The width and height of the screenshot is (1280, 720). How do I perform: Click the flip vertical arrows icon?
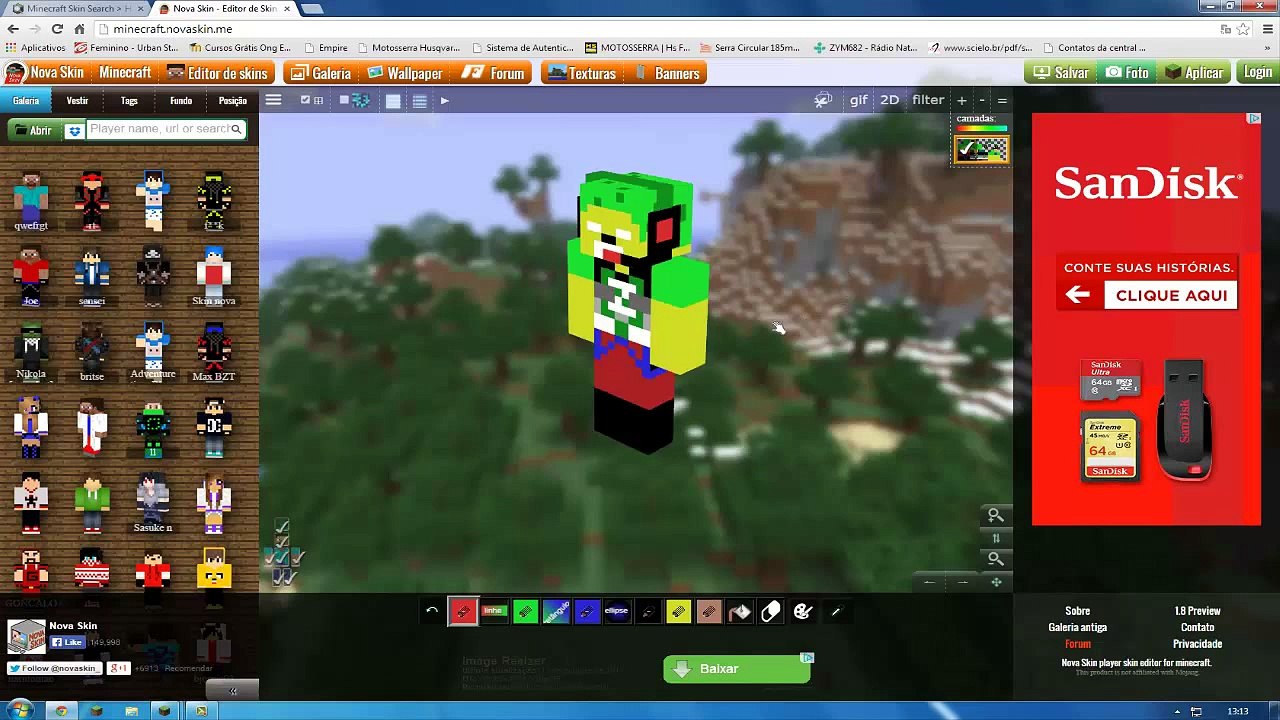(995, 538)
